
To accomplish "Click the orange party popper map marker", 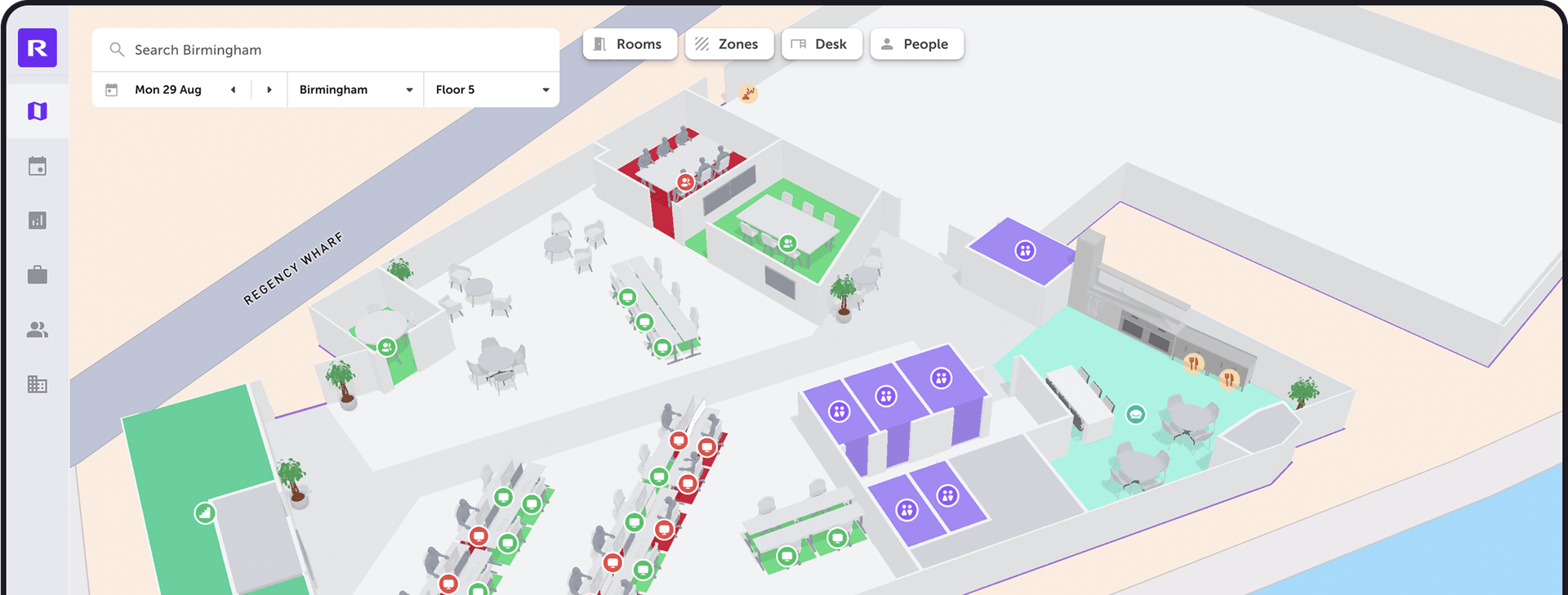I will (x=748, y=94).
